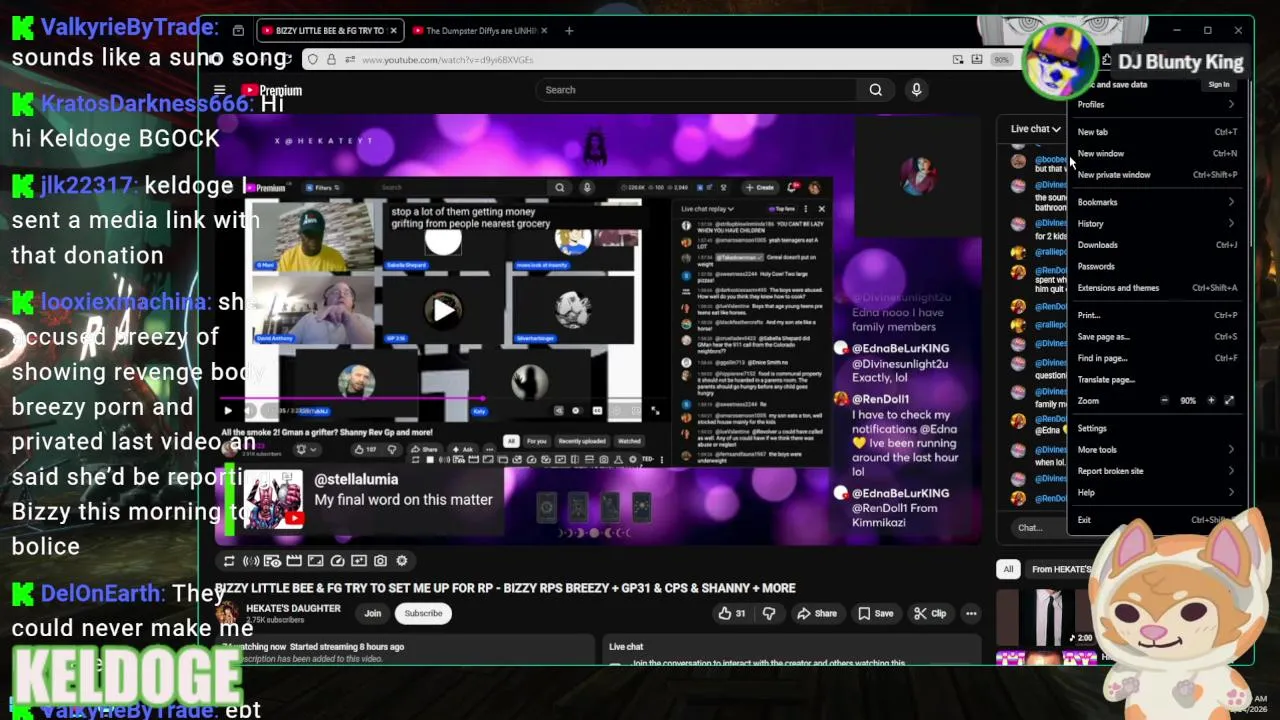This screenshot has height=720, width=1280.
Task: Click the Join channel button
Action: [372, 614]
